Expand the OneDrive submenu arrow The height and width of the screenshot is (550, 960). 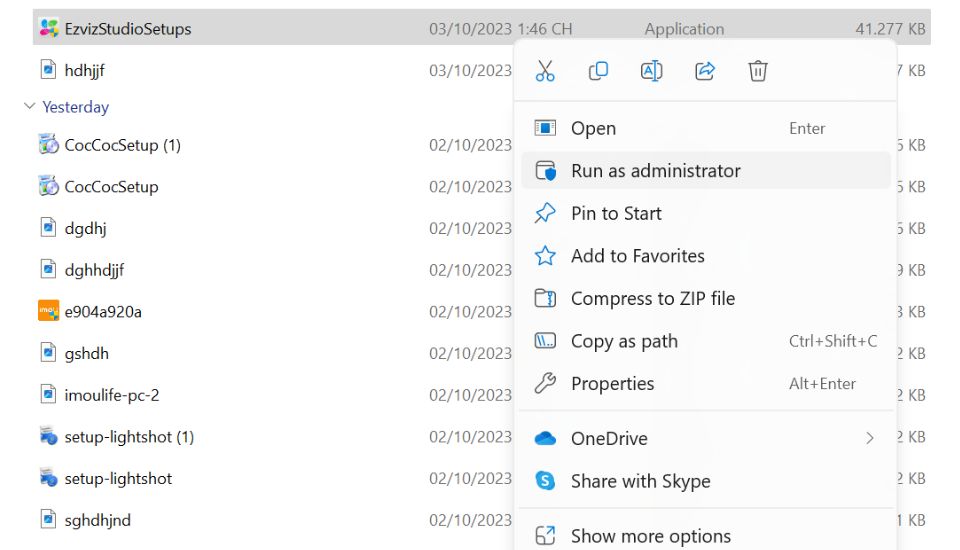click(869, 438)
